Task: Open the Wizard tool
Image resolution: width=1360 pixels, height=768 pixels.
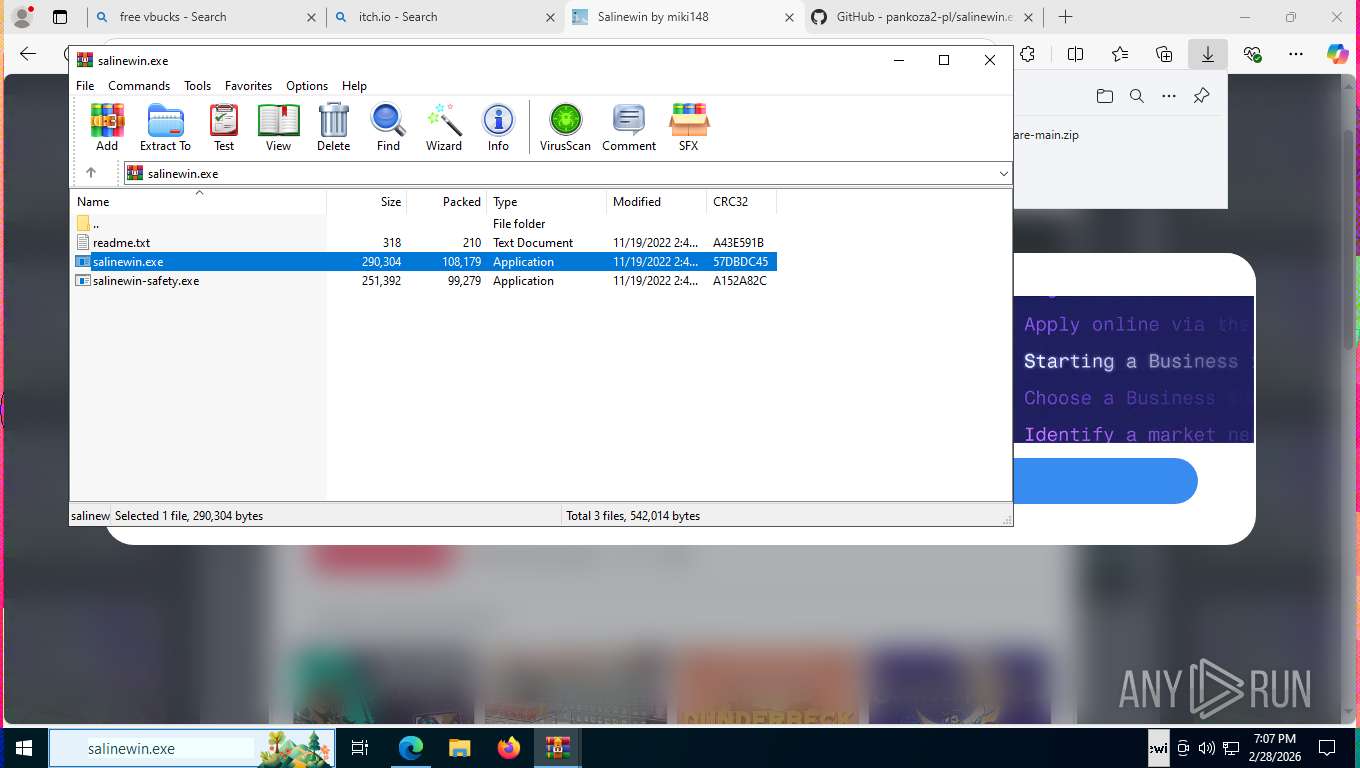Action: (444, 127)
